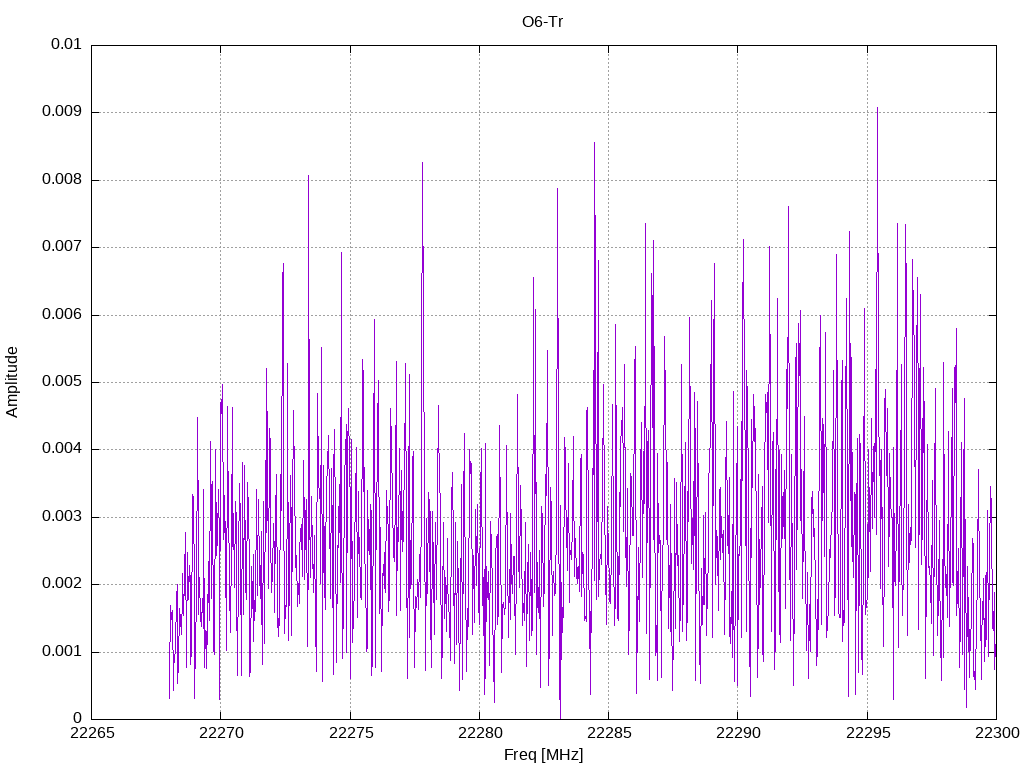The image size is (1024, 768).
Task: Click the x-axis tick label 22270
Action: (221, 733)
